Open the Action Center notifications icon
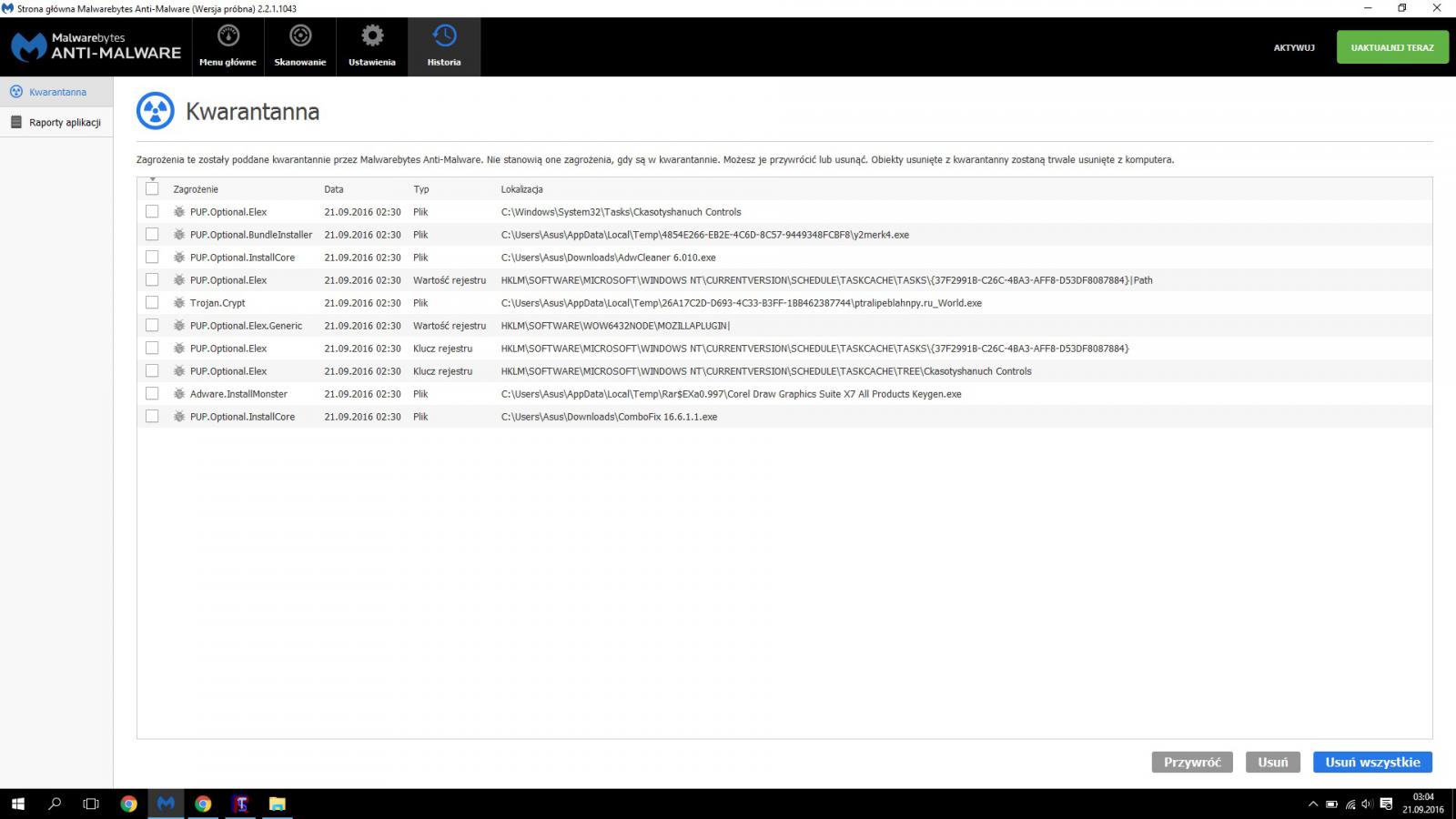 (1386, 804)
